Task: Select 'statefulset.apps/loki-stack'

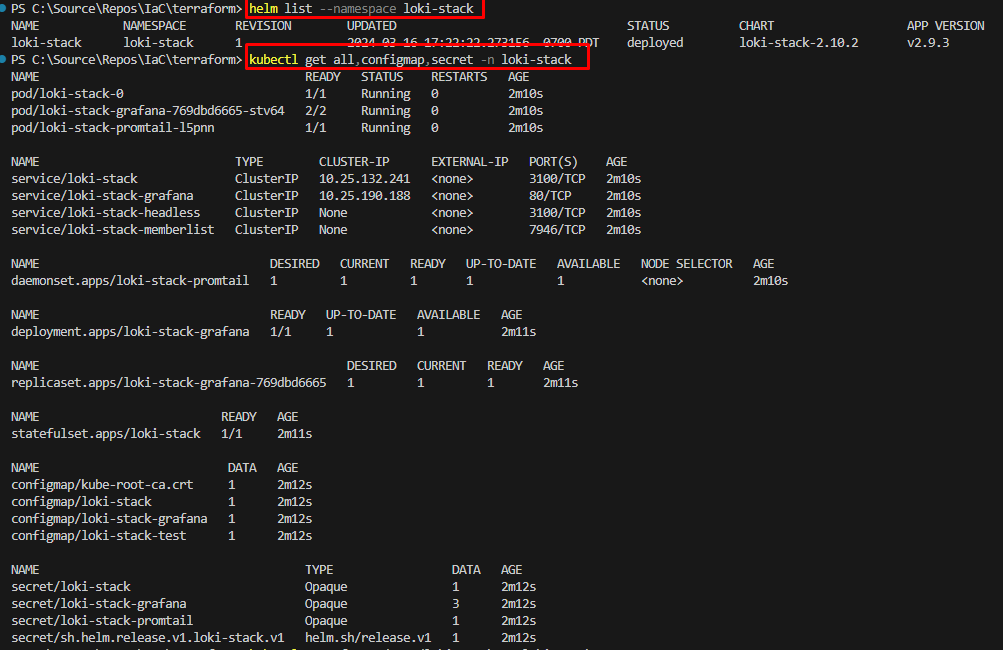Action: pos(106,434)
